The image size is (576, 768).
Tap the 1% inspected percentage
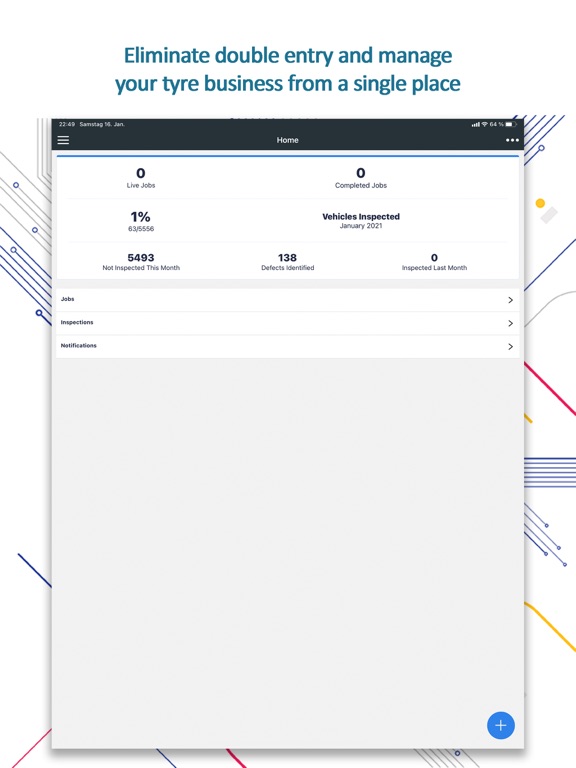pyautogui.click(x=140, y=216)
